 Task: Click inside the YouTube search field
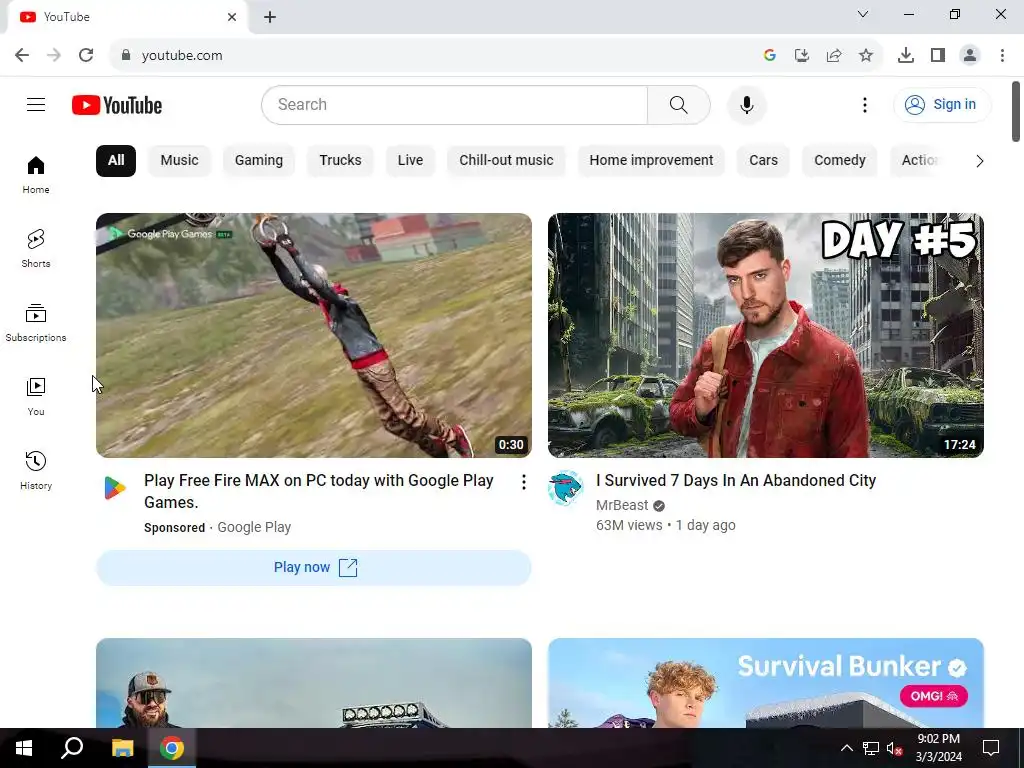(x=455, y=104)
